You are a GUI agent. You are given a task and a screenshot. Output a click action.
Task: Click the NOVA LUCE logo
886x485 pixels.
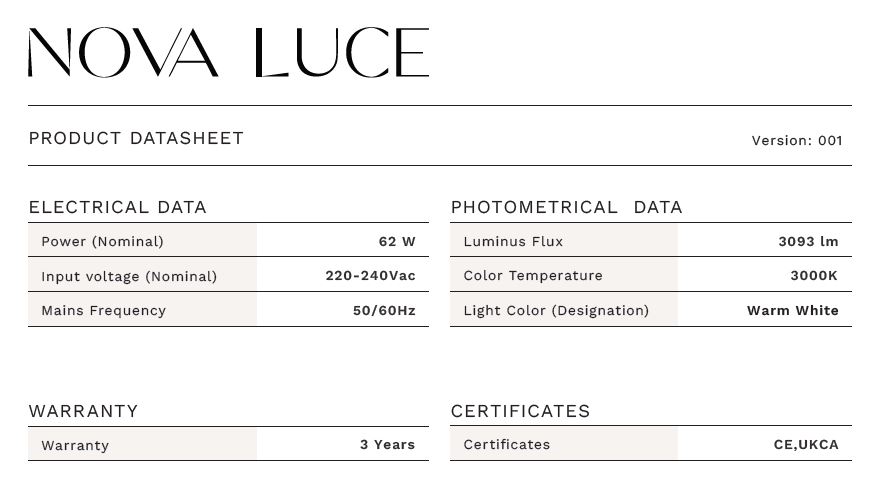coord(228,53)
